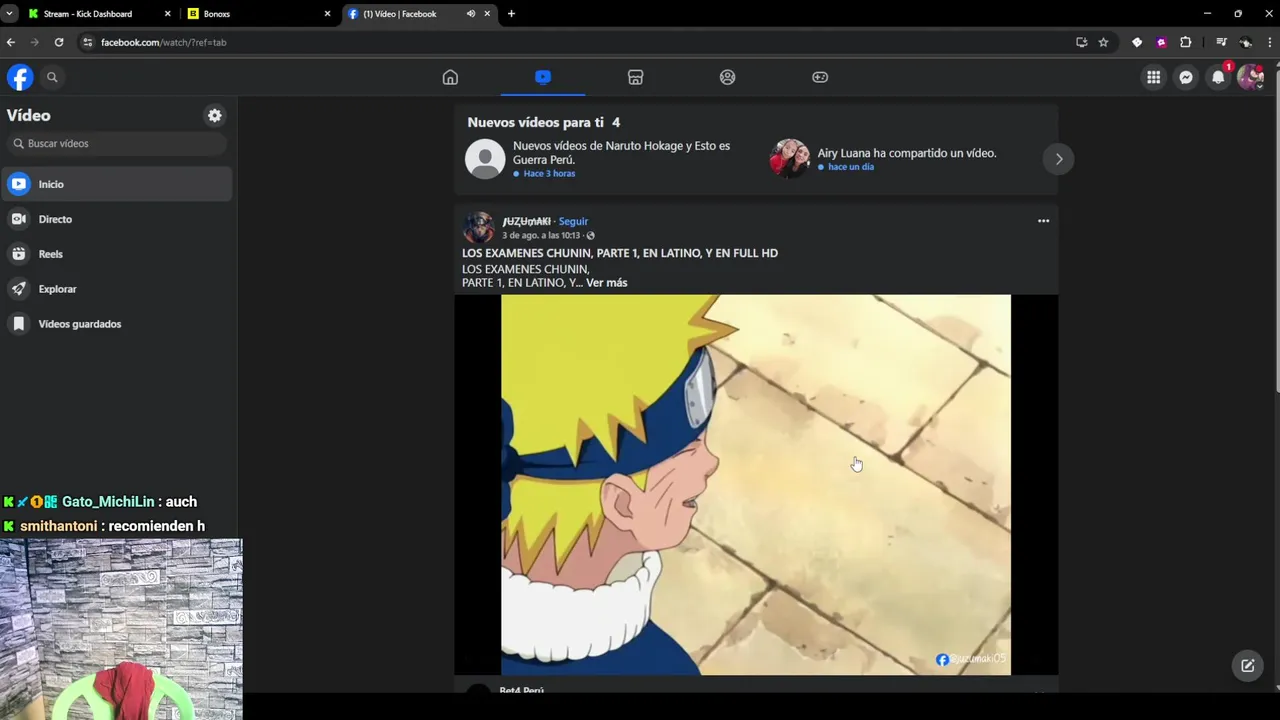Screen dimensions: 1280x720
Task: Open Messenger chats icon
Action: pyautogui.click(x=1185, y=77)
